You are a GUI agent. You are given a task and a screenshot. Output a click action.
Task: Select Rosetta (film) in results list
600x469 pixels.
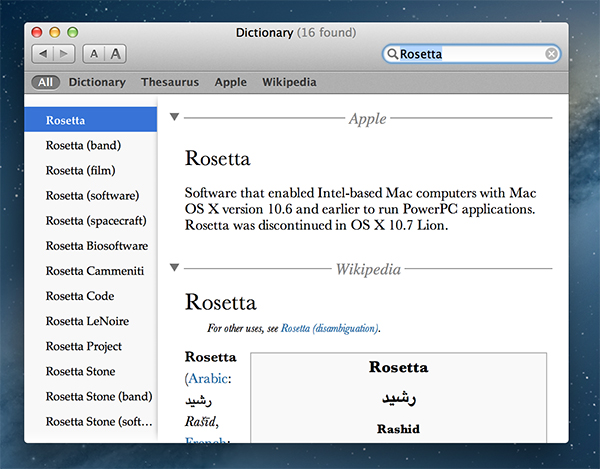[x=91, y=170]
